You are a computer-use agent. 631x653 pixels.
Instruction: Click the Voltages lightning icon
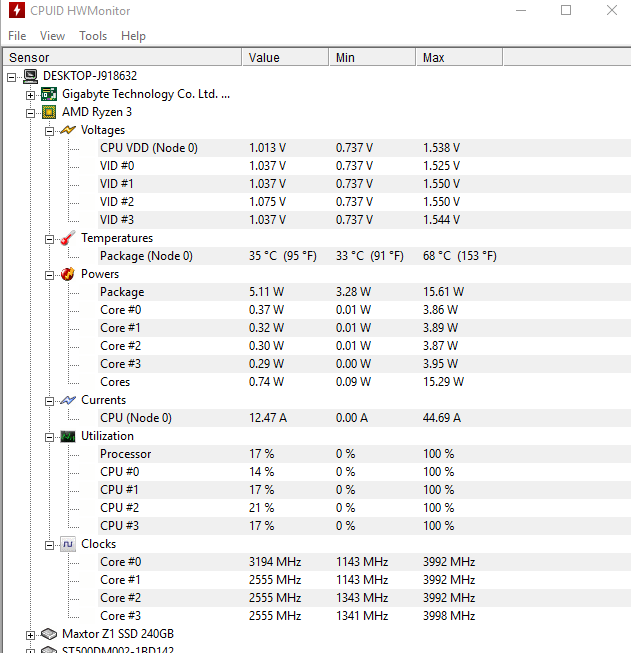coord(68,130)
